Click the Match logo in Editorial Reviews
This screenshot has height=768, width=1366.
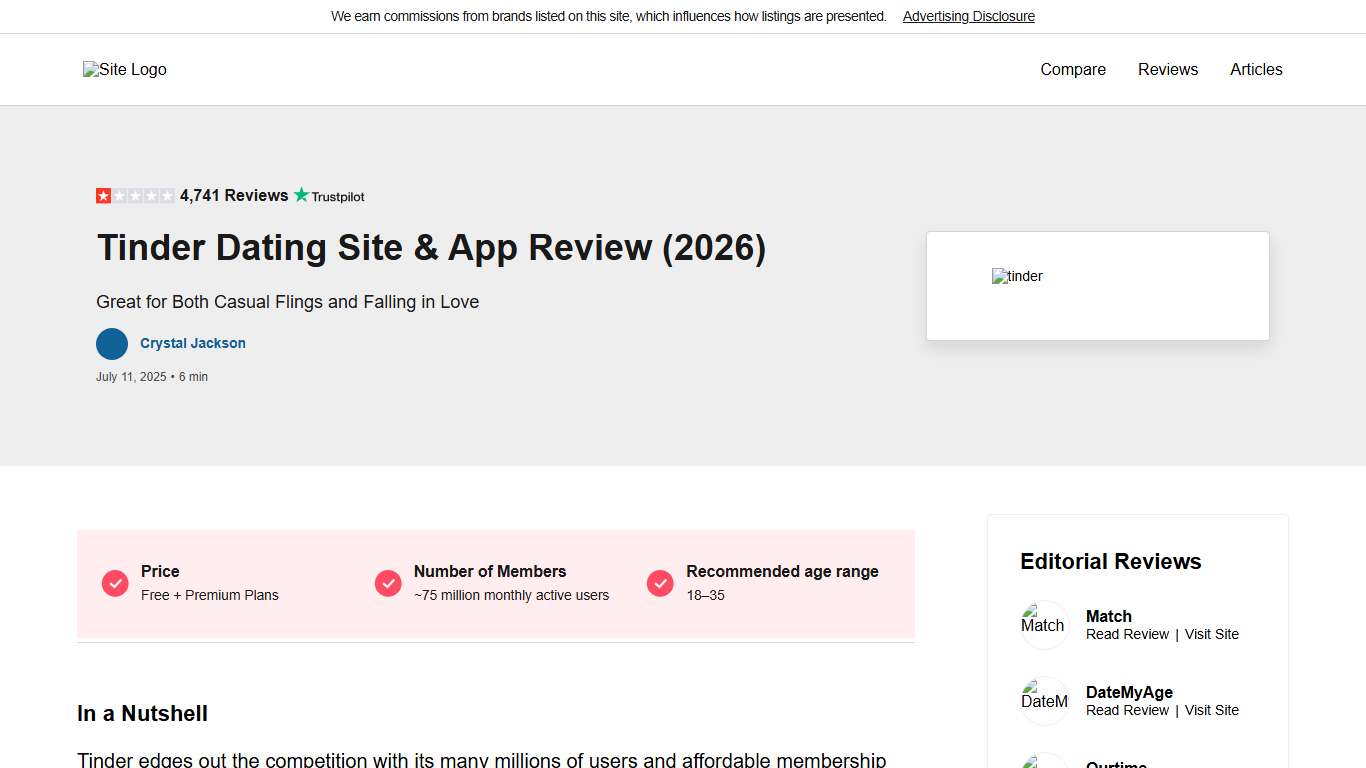1044,625
